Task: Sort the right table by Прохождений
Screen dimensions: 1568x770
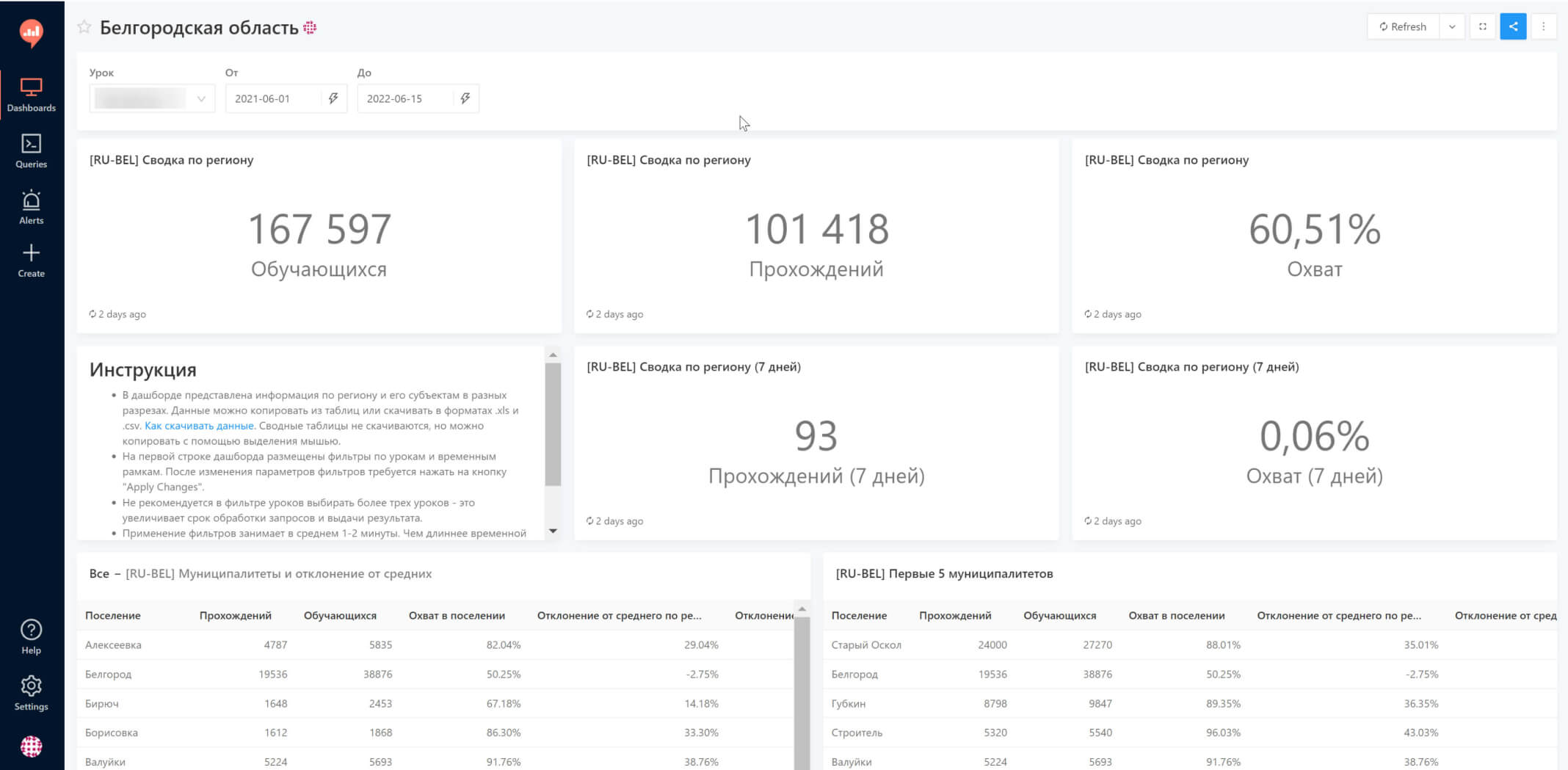Action: (x=955, y=615)
